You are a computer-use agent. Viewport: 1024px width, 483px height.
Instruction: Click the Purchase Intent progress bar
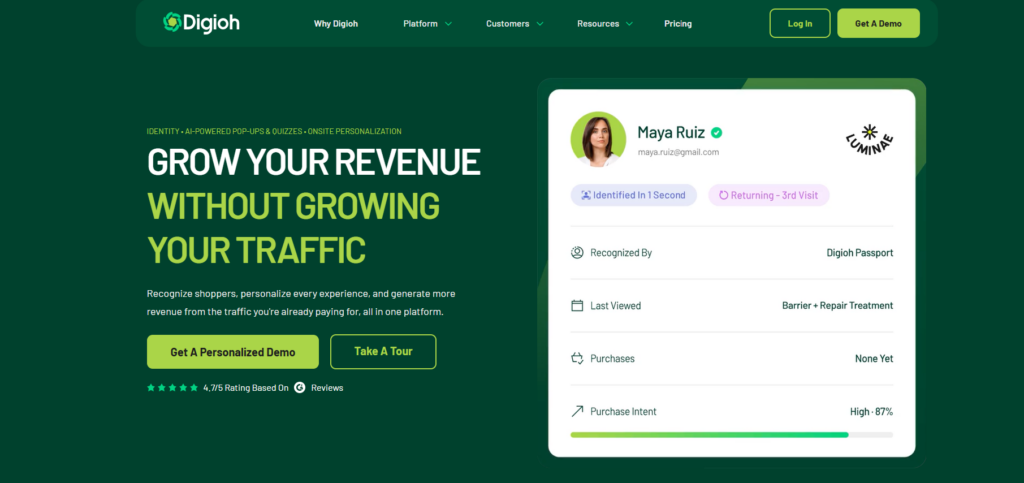(731, 435)
